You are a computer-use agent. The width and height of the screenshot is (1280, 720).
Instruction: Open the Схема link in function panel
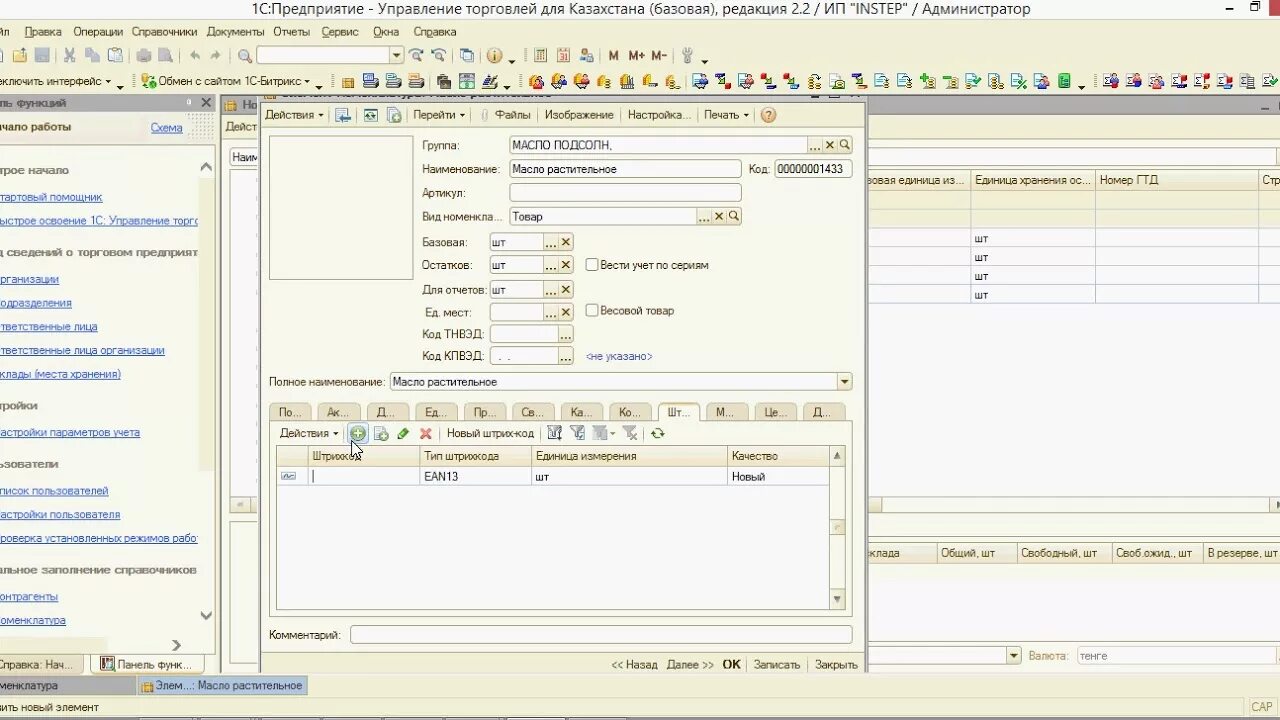tap(166, 127)
